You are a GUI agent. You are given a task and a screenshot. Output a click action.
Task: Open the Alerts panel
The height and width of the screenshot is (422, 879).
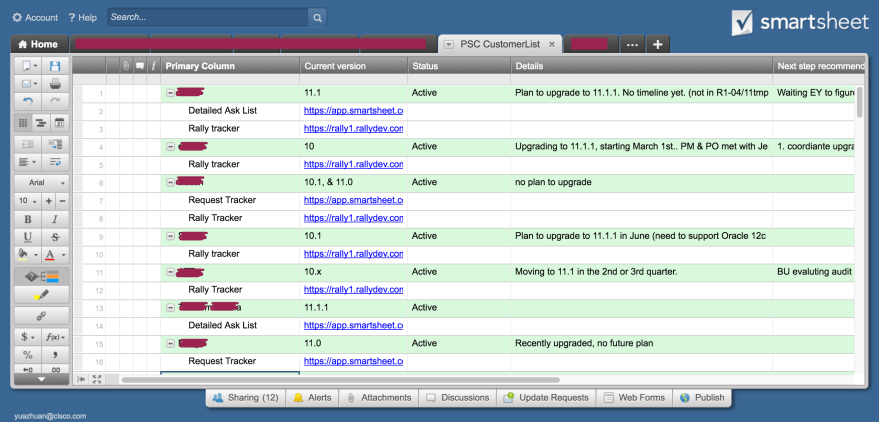click(x=312, y=398)
